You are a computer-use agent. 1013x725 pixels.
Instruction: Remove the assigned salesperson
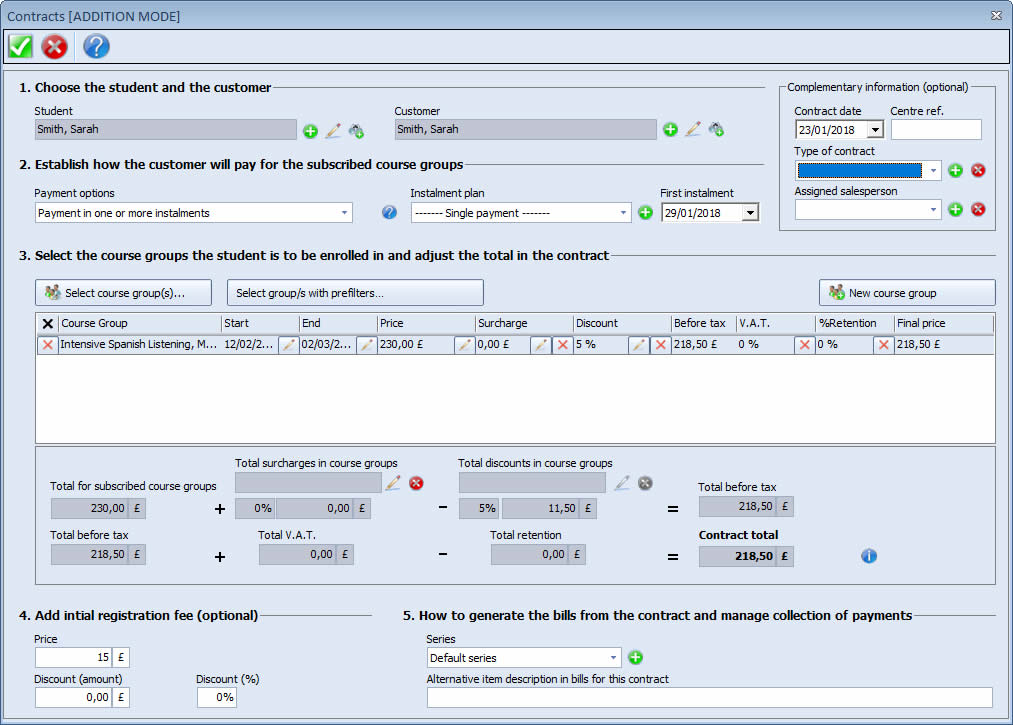(x=978, y=209)
